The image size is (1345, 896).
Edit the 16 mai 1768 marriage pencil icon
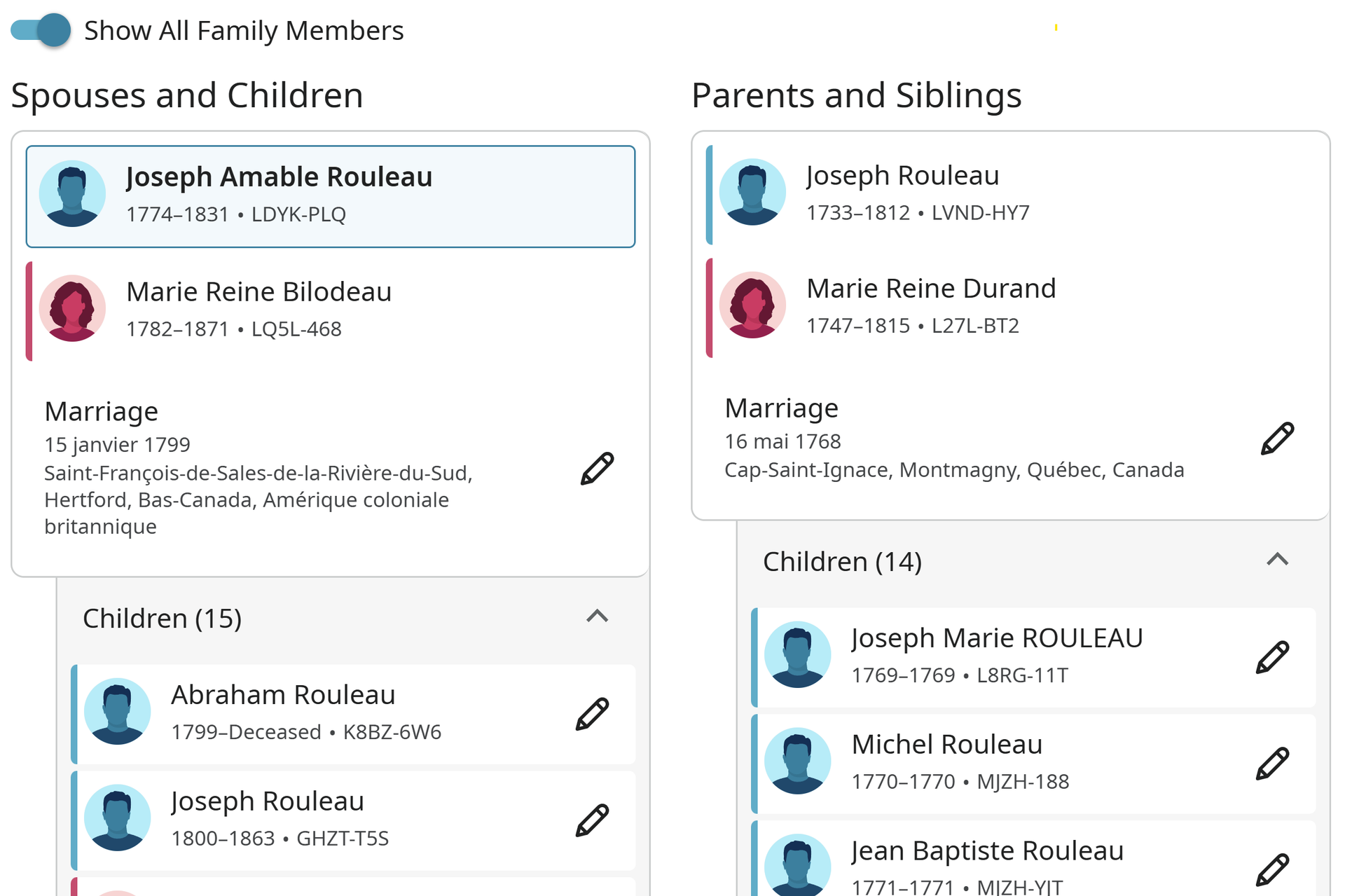(x=1277, y=439)
